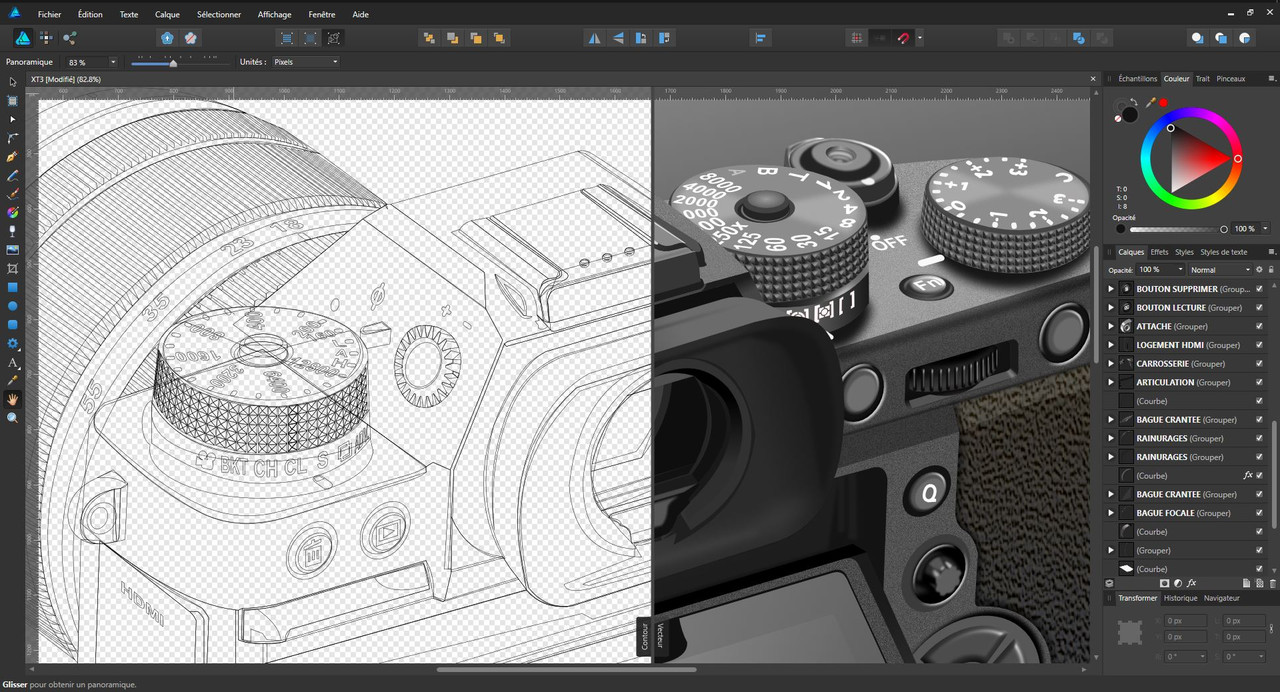Uncheck LOGEMENT HDMI layer visibility
Screen dimensions: 1280x692
coord(1259,345)
